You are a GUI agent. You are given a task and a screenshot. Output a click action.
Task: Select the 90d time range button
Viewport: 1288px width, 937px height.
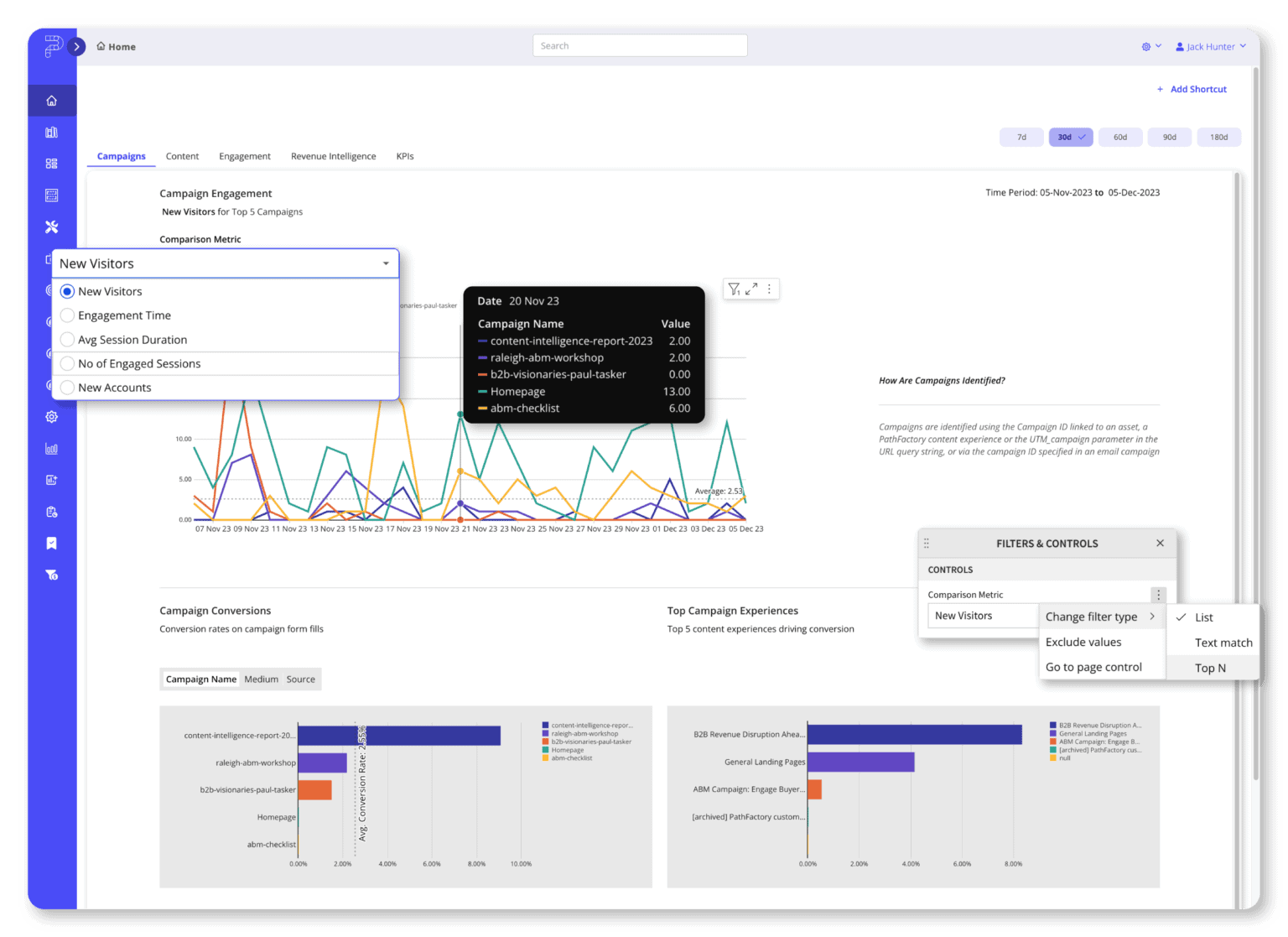coord(1170,137)
